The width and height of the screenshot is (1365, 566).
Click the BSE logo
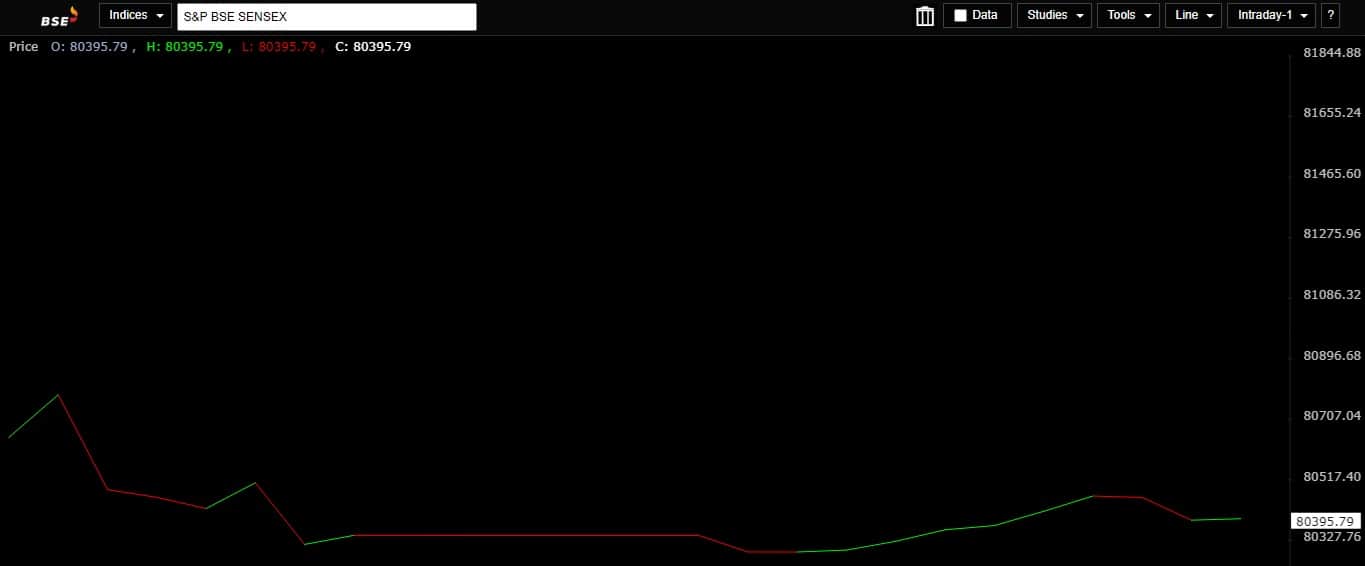(59, 17)
